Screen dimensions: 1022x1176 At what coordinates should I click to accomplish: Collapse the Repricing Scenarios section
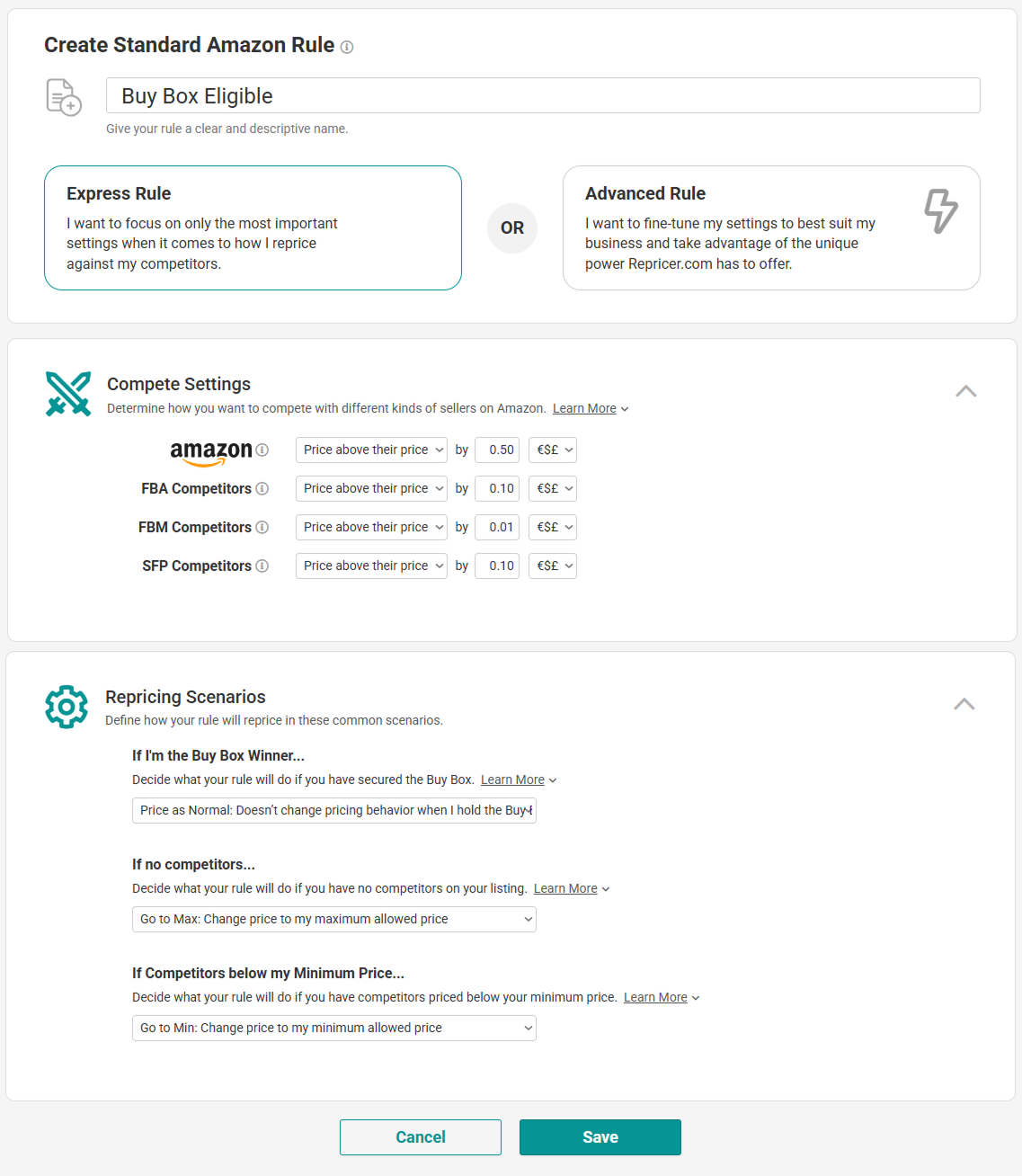point(964,704)
